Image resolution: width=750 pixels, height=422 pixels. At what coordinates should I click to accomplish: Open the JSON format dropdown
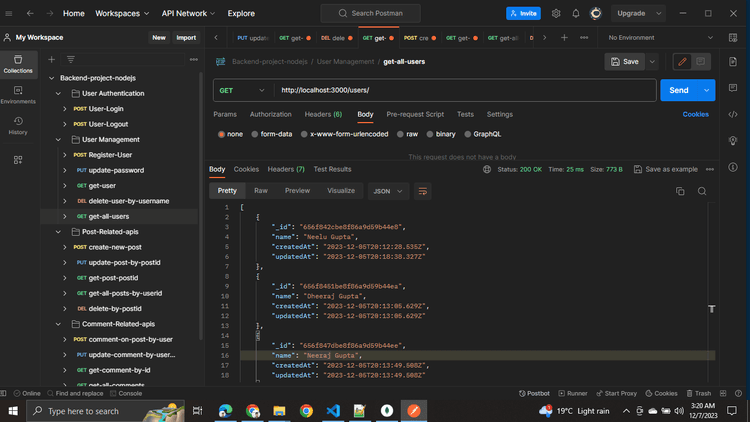tap(388, 191)
